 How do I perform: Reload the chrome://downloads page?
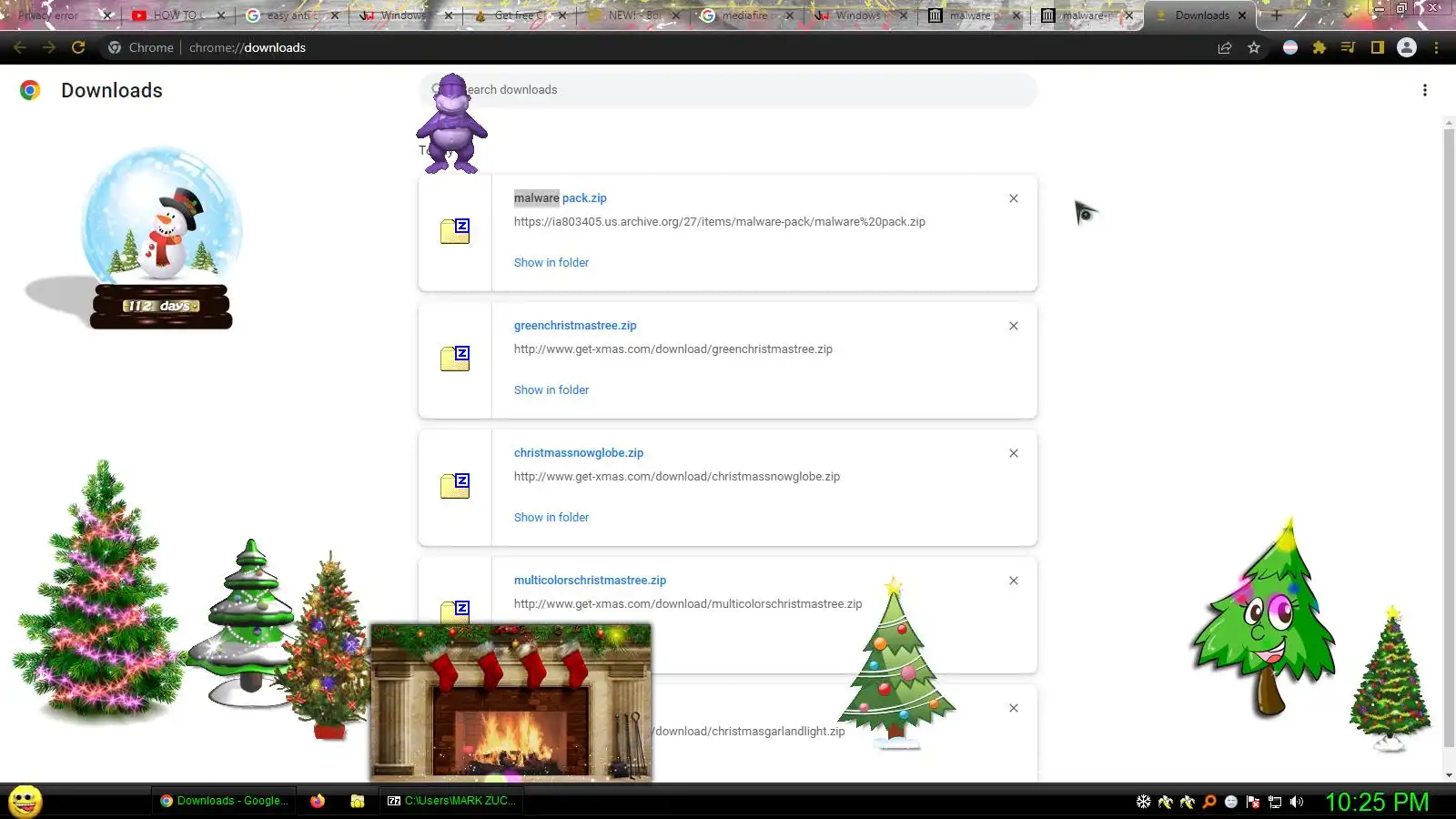click(78, 47)
